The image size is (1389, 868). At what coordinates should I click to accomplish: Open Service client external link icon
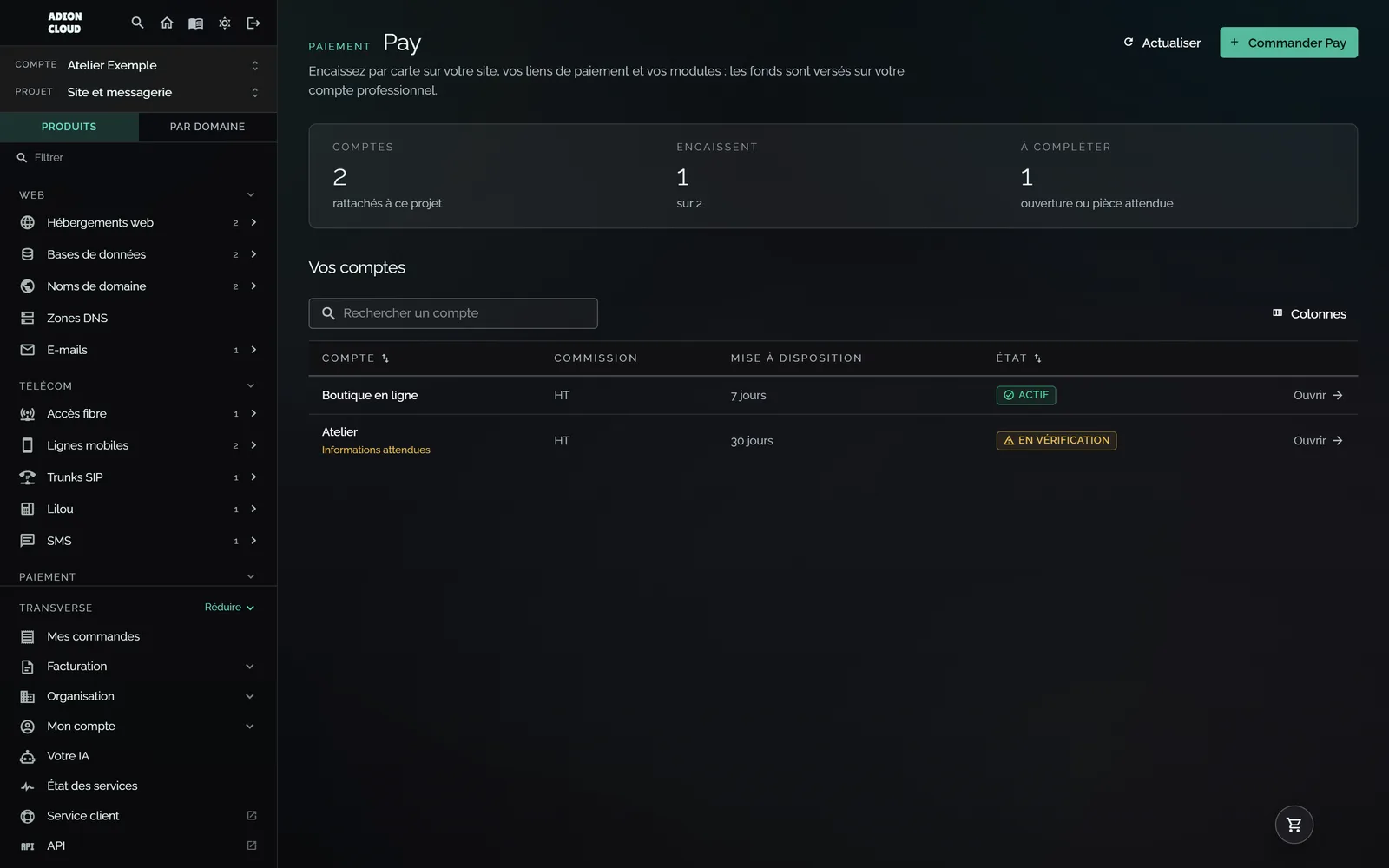(252, 815)
